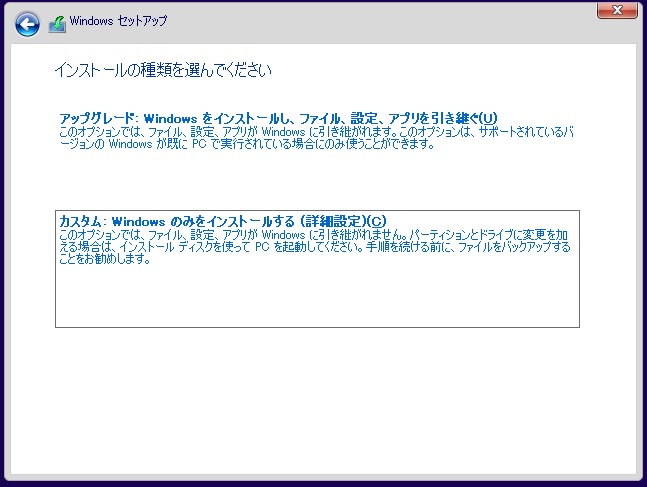Image resolution: width=647 pixels, height=487 pixels.
Task: Click the Windows Setup icon in title bar
Action: pyautogui.click(x=57, y=24)
